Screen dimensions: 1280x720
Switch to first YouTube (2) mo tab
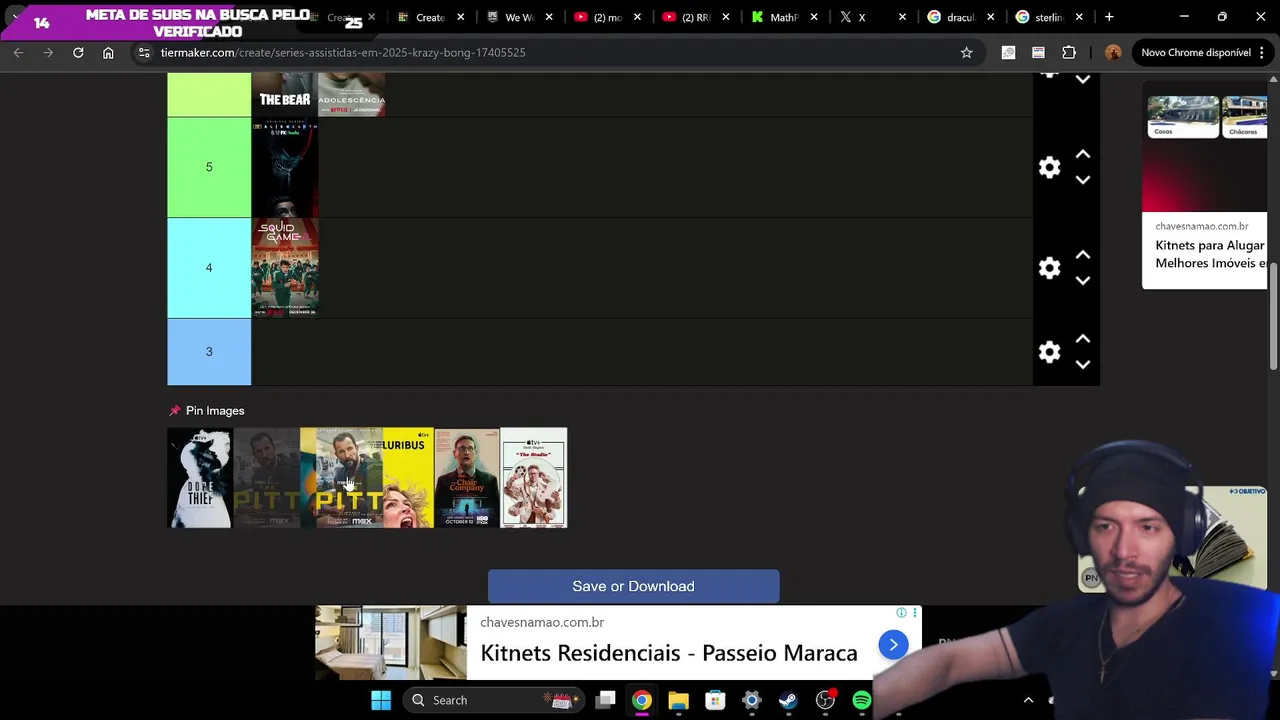tap(606, 17)
